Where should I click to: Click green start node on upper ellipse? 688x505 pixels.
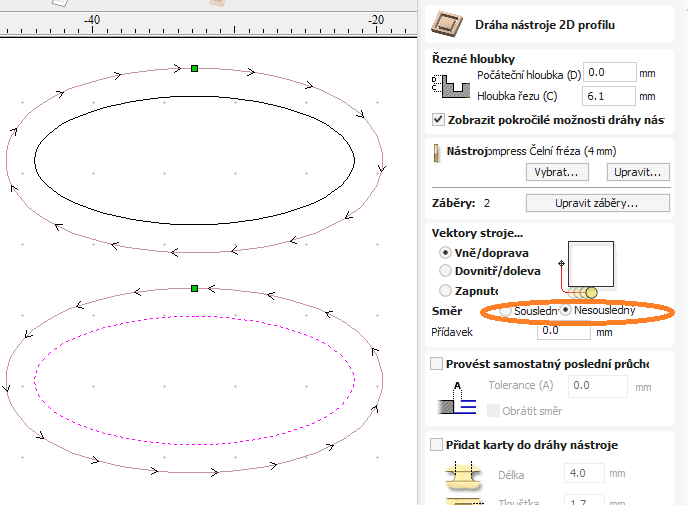[x=194, y=68]
